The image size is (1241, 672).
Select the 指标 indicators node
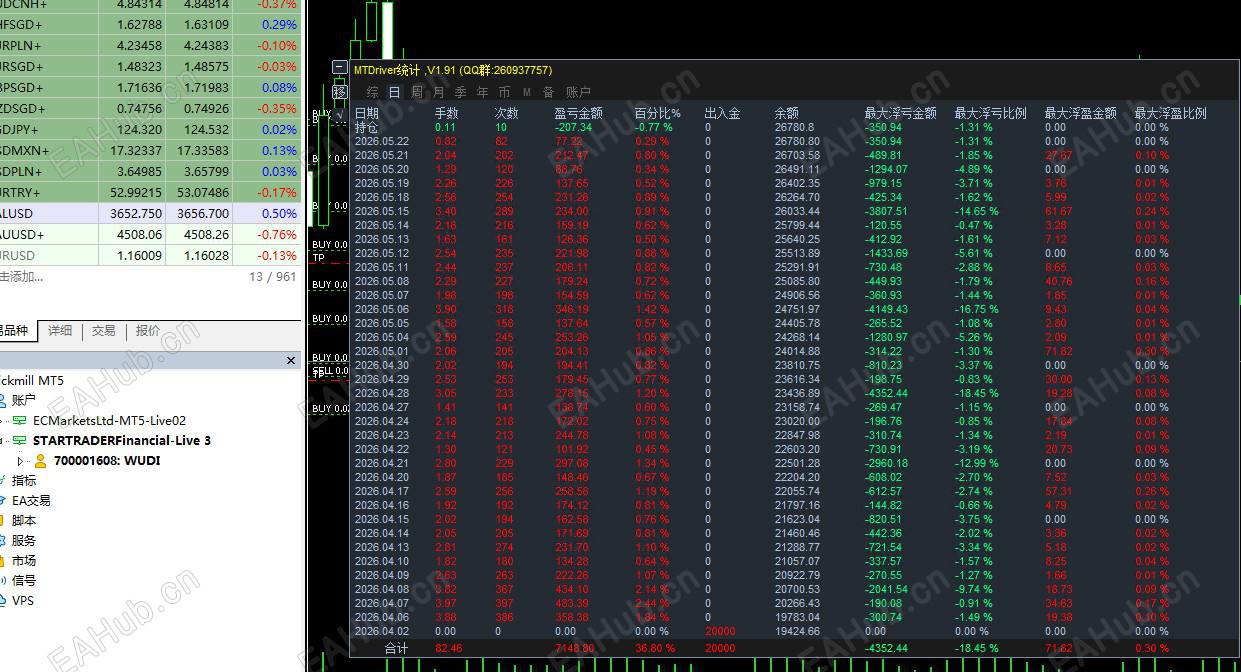(24, 481)
